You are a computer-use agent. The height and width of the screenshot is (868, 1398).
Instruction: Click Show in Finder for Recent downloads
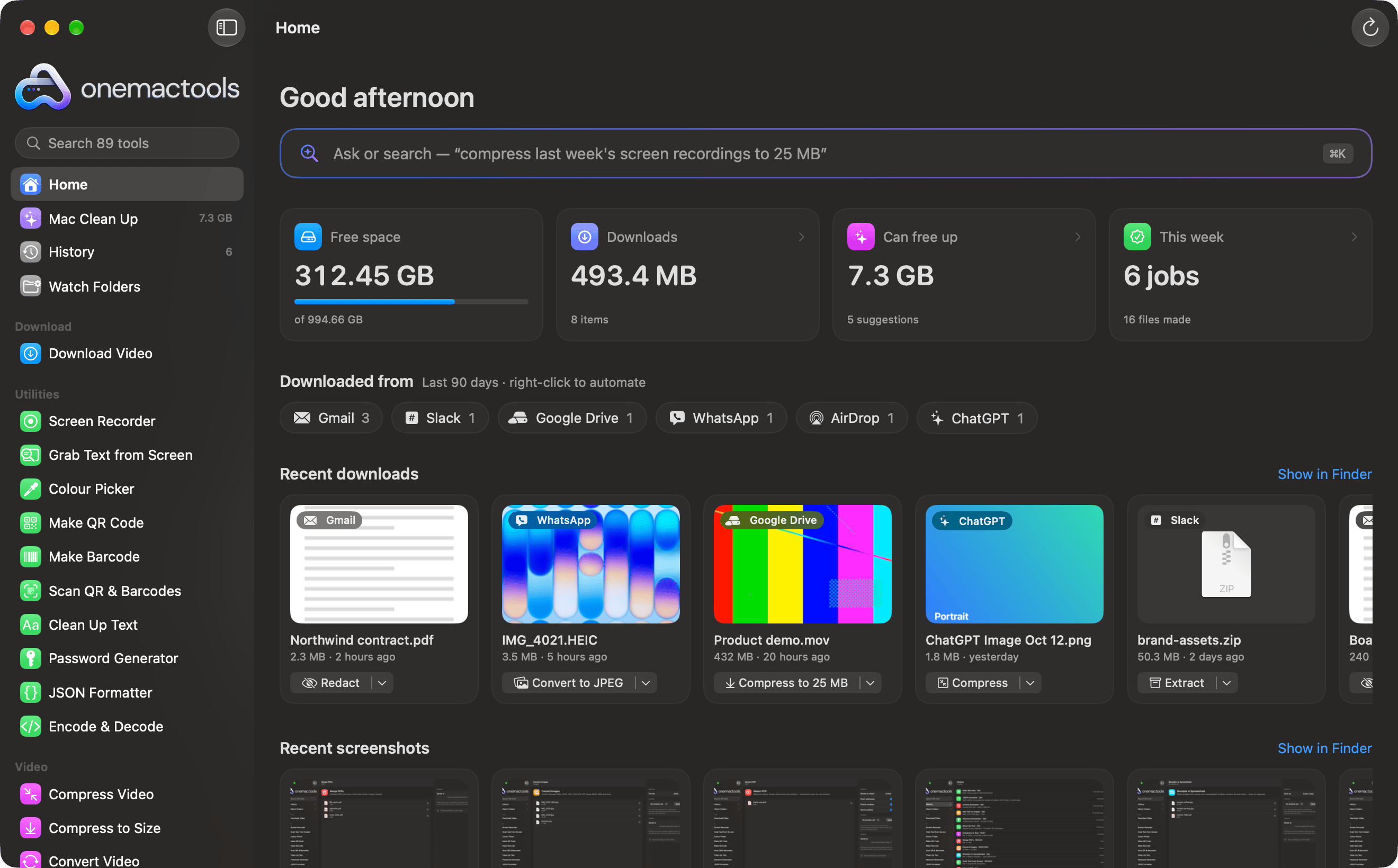(1324, 474)
